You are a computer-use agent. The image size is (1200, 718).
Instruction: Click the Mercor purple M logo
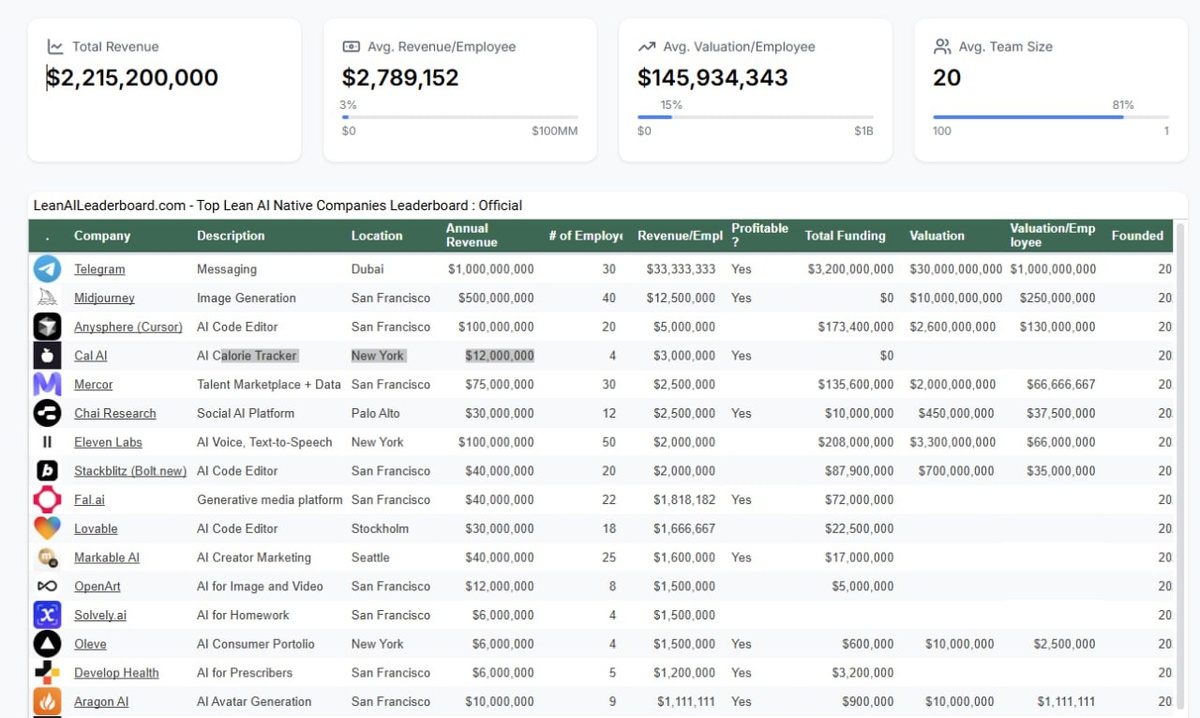[x=47, y=385]
